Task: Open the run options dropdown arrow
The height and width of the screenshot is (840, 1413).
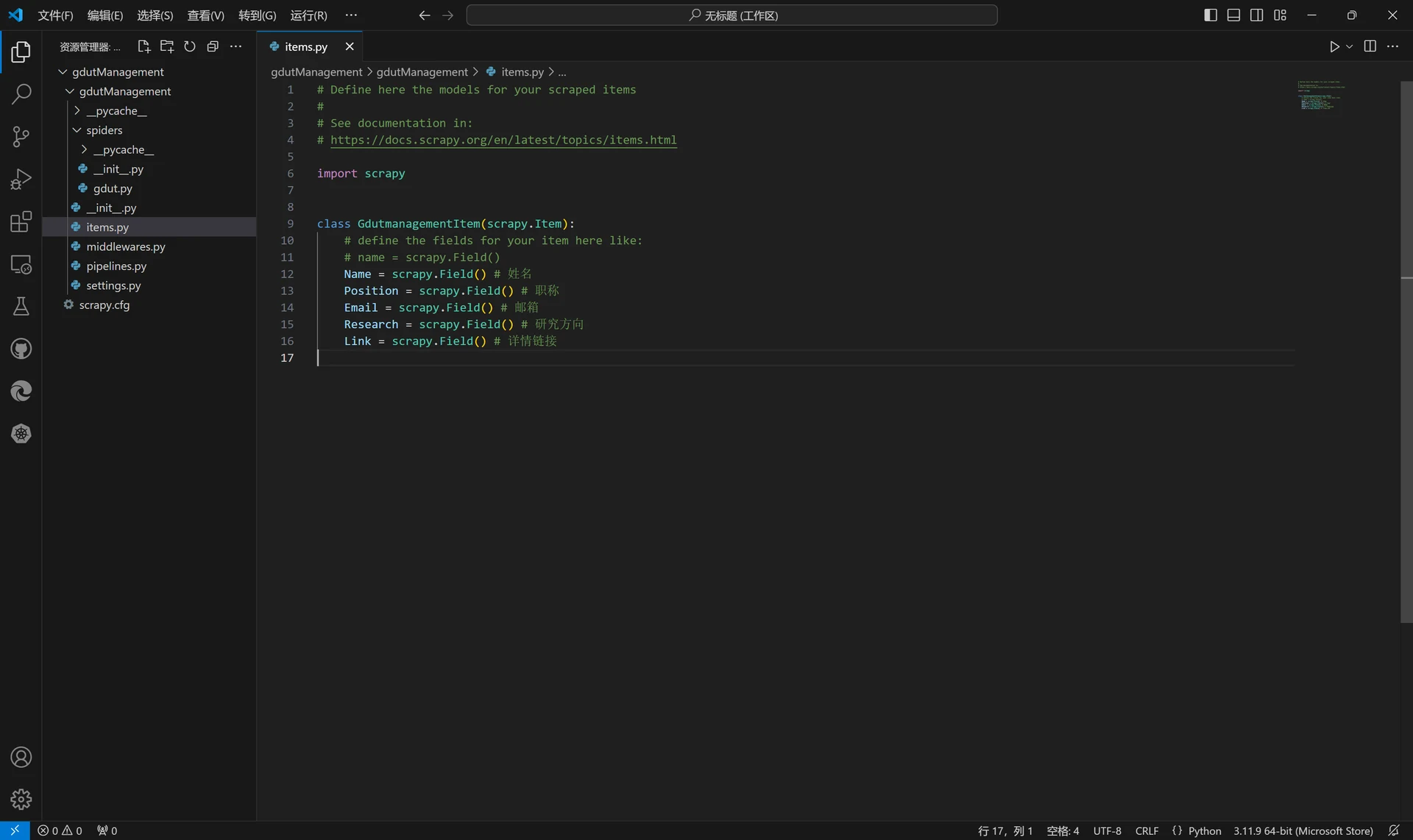Action: [x=1350, y=46]
